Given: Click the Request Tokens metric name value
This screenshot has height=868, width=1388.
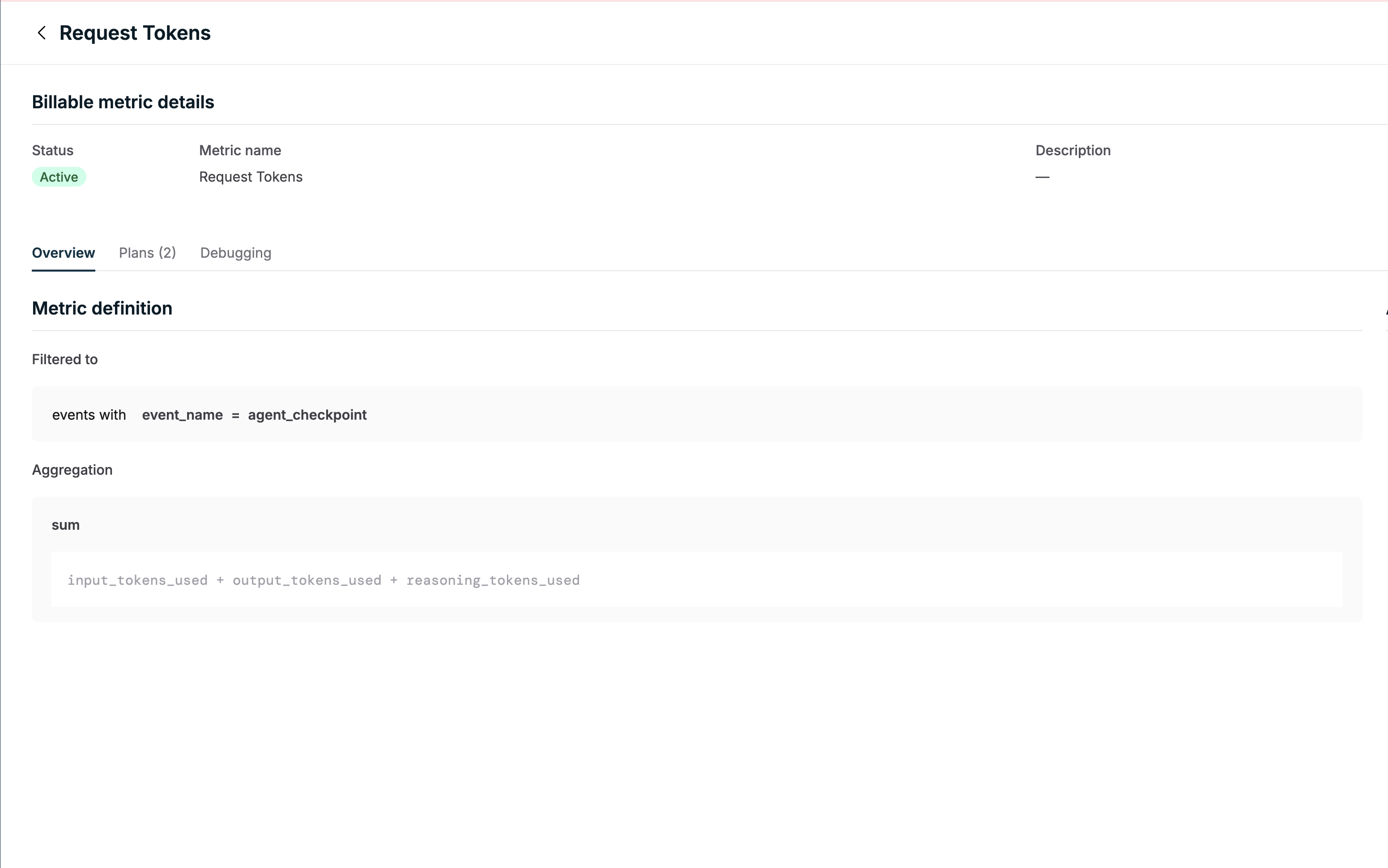Looking at the screenshot, I should (x=250, y=177).
